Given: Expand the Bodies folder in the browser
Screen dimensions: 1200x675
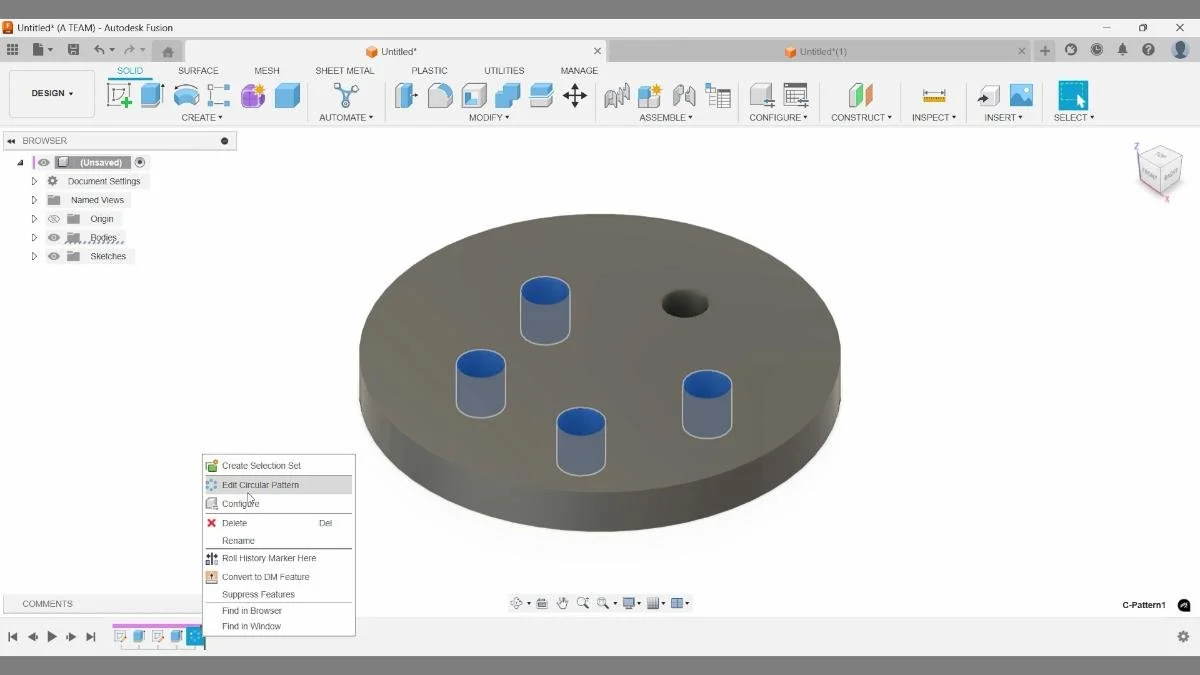Looking at the screenshot, I should click(x=34, y=237).
